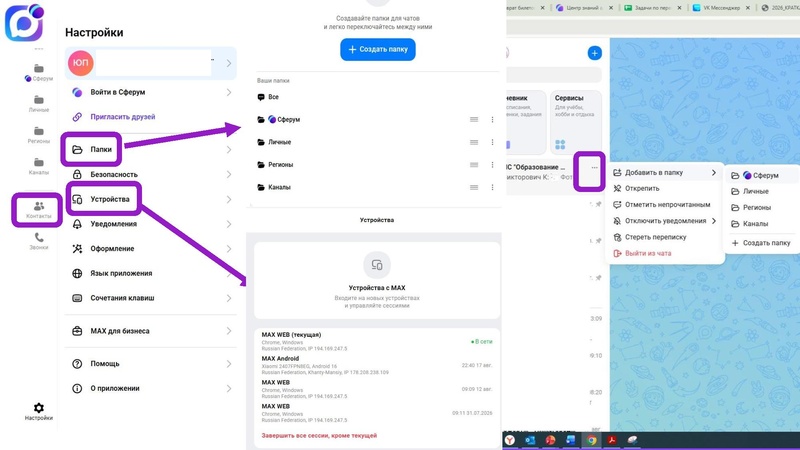
Task: Click the reorder handle of the Регионы folder
Action: click(474, 165)
